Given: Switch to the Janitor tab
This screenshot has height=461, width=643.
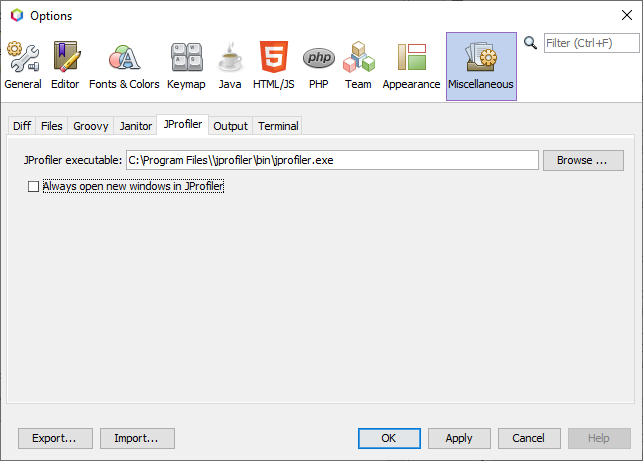Looking at the screenshot, I should point(136,126).
